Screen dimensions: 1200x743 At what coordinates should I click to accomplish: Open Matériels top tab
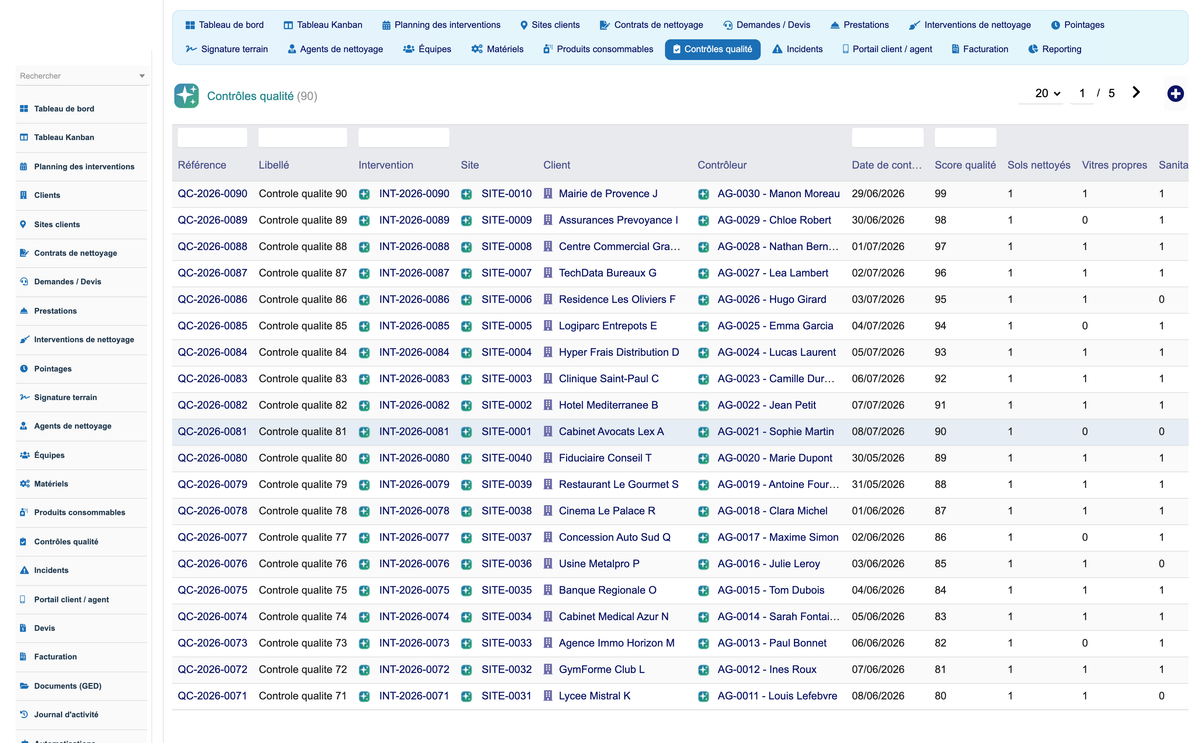497,49
